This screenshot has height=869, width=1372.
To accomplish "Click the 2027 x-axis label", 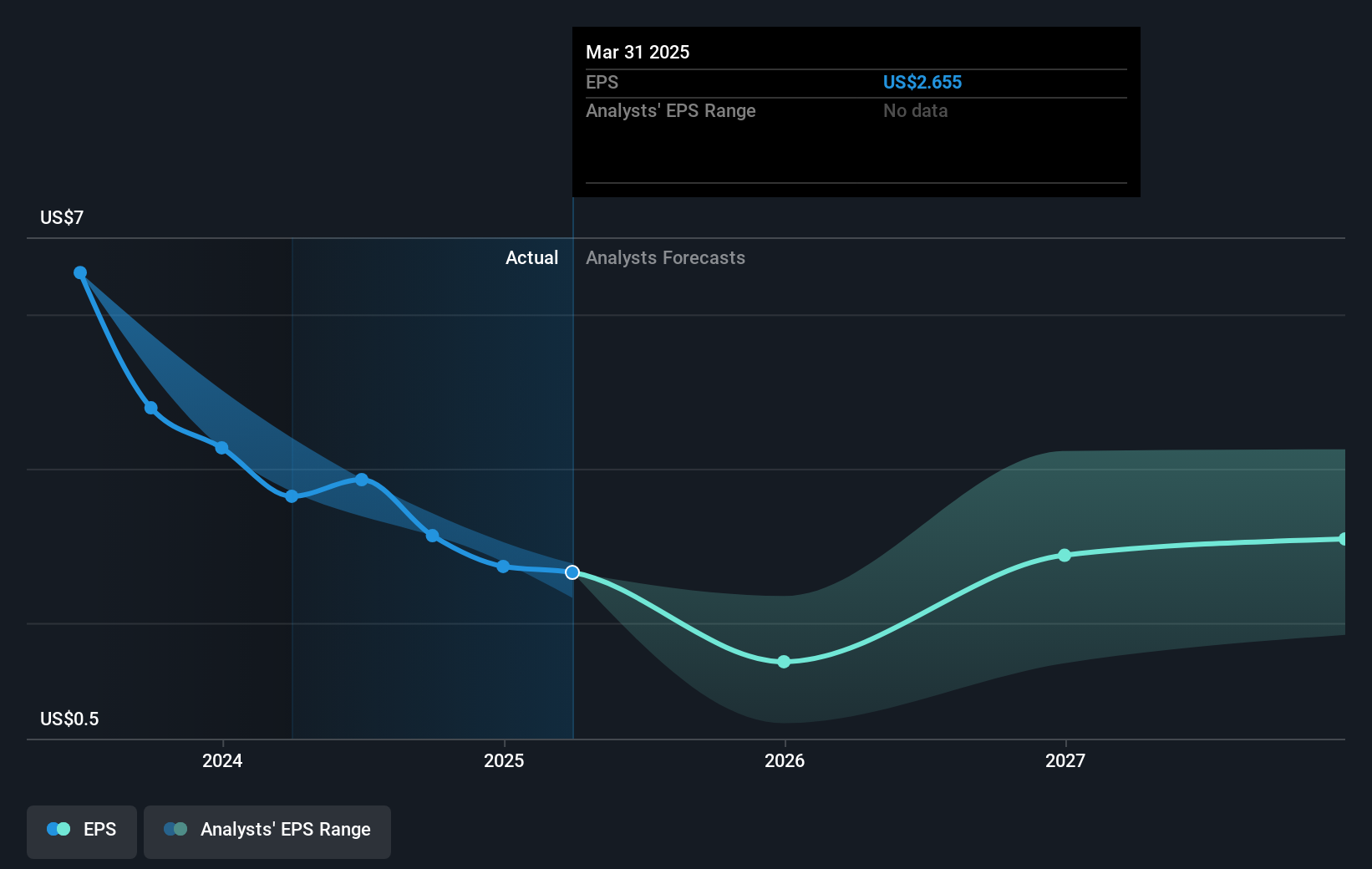I will pyautogui.click(x=1065, y=760).
